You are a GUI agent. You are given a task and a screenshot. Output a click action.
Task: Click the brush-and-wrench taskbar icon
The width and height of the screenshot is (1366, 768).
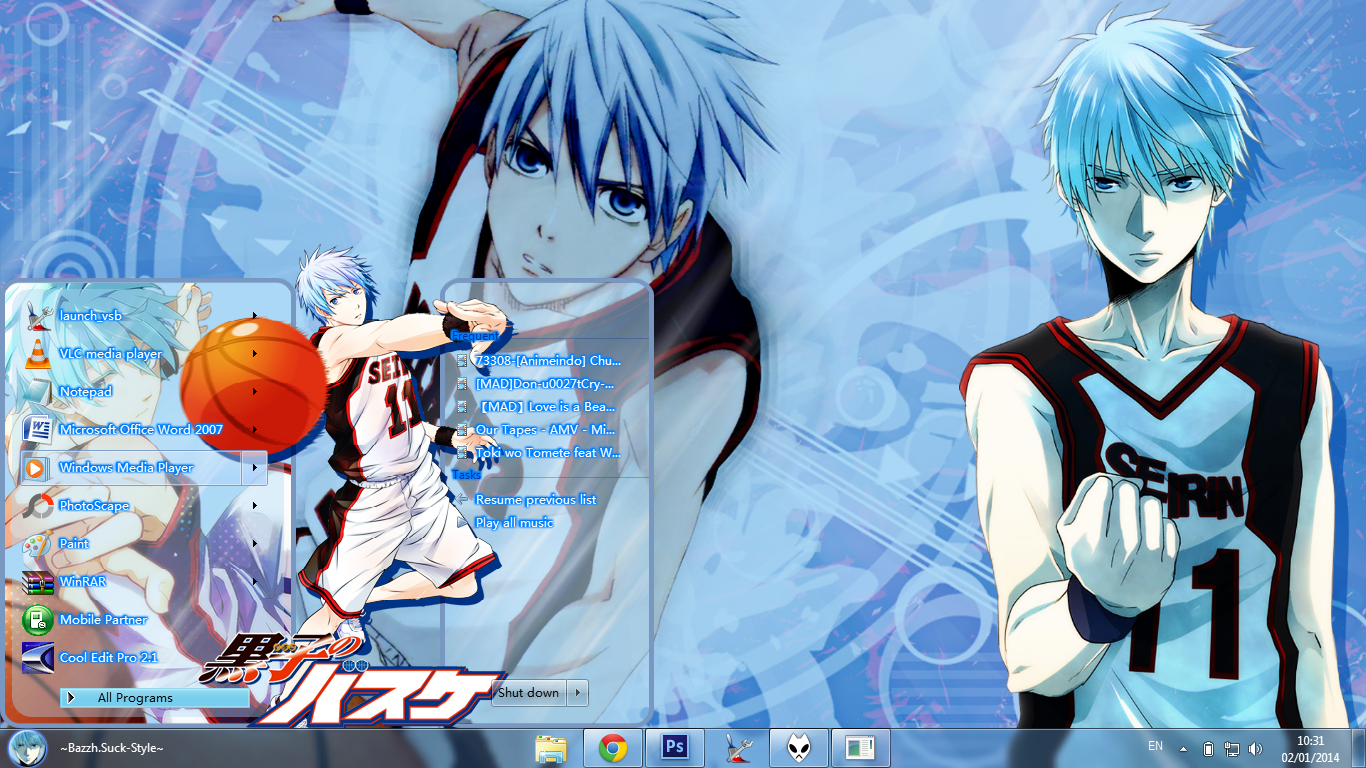point(737,748)
